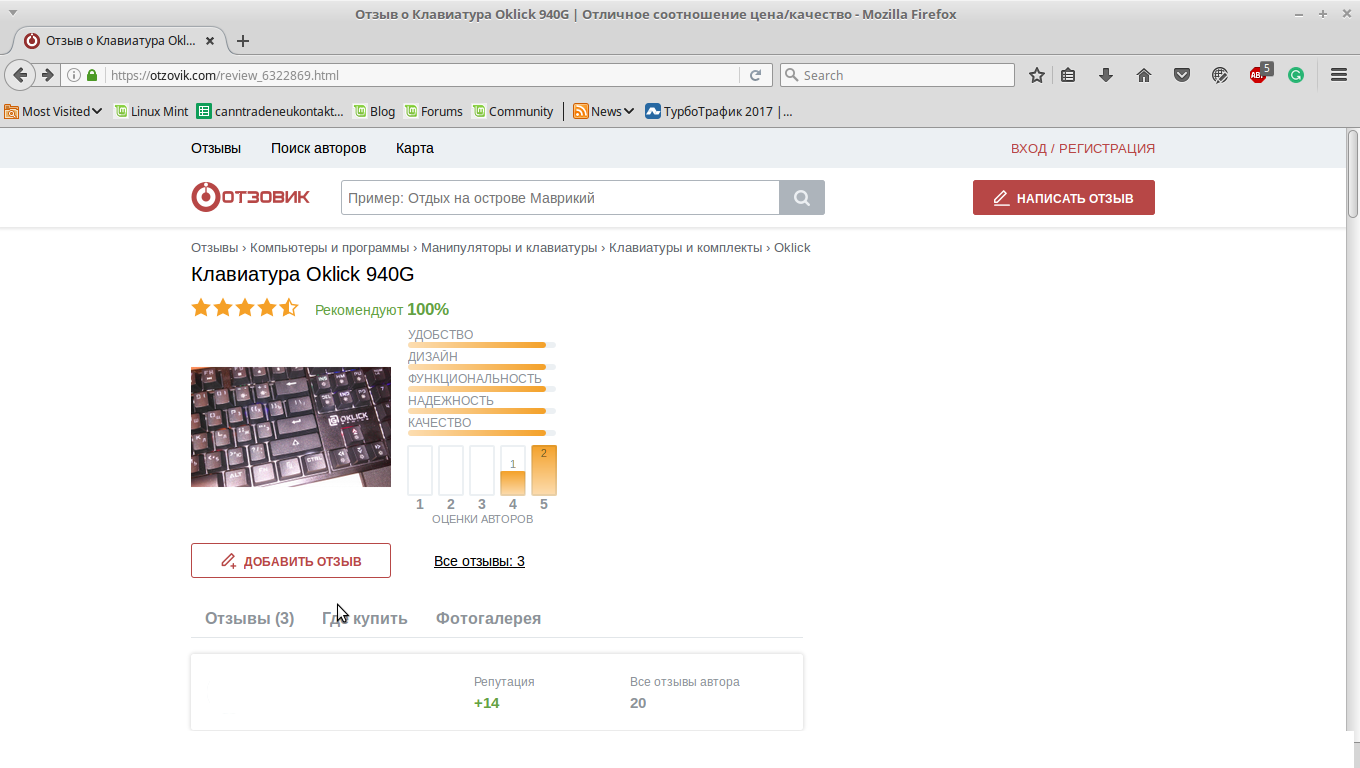The image size is (1360, 768).
Task: Click the reputation value +14
Action: 487,703
